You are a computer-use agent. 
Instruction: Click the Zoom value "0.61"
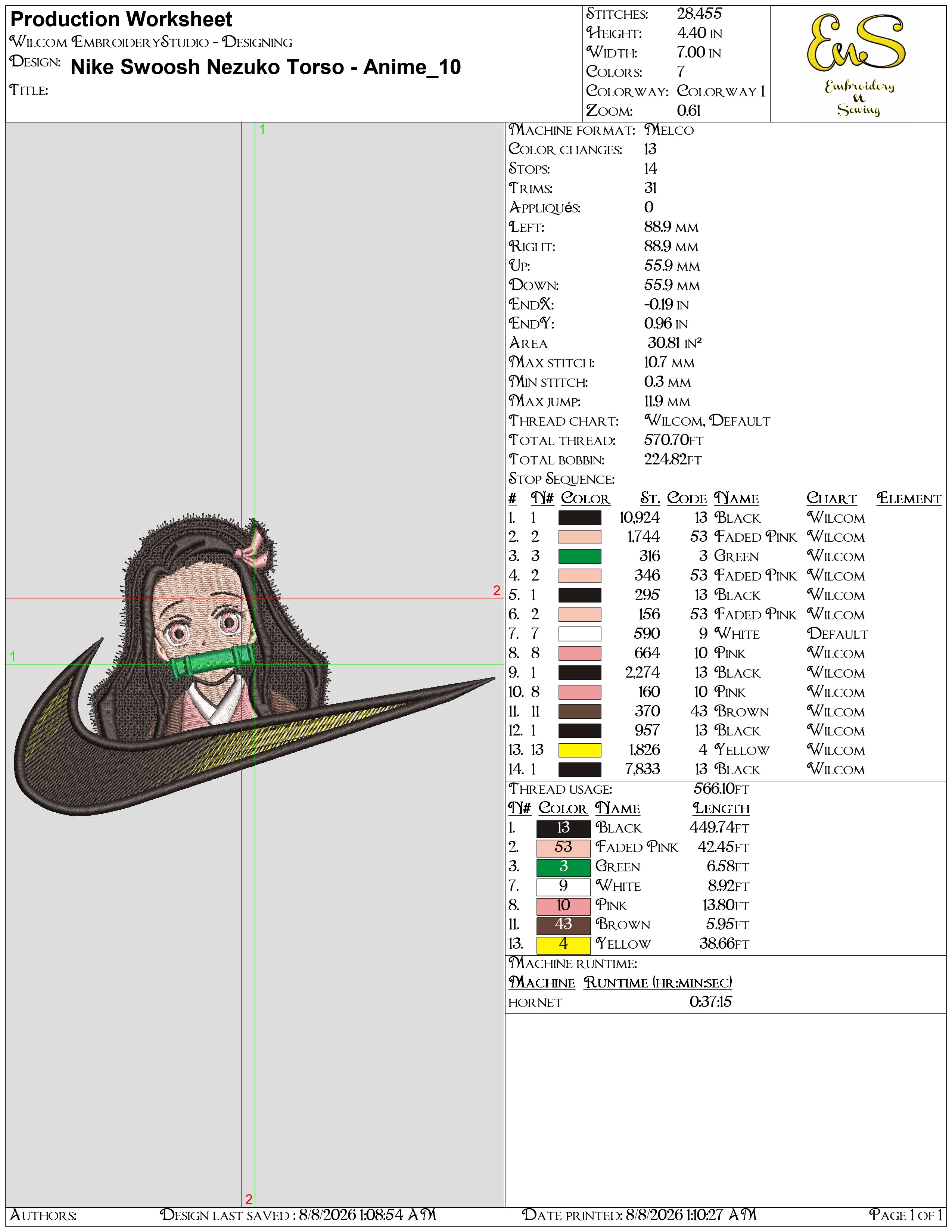(689, 111)
